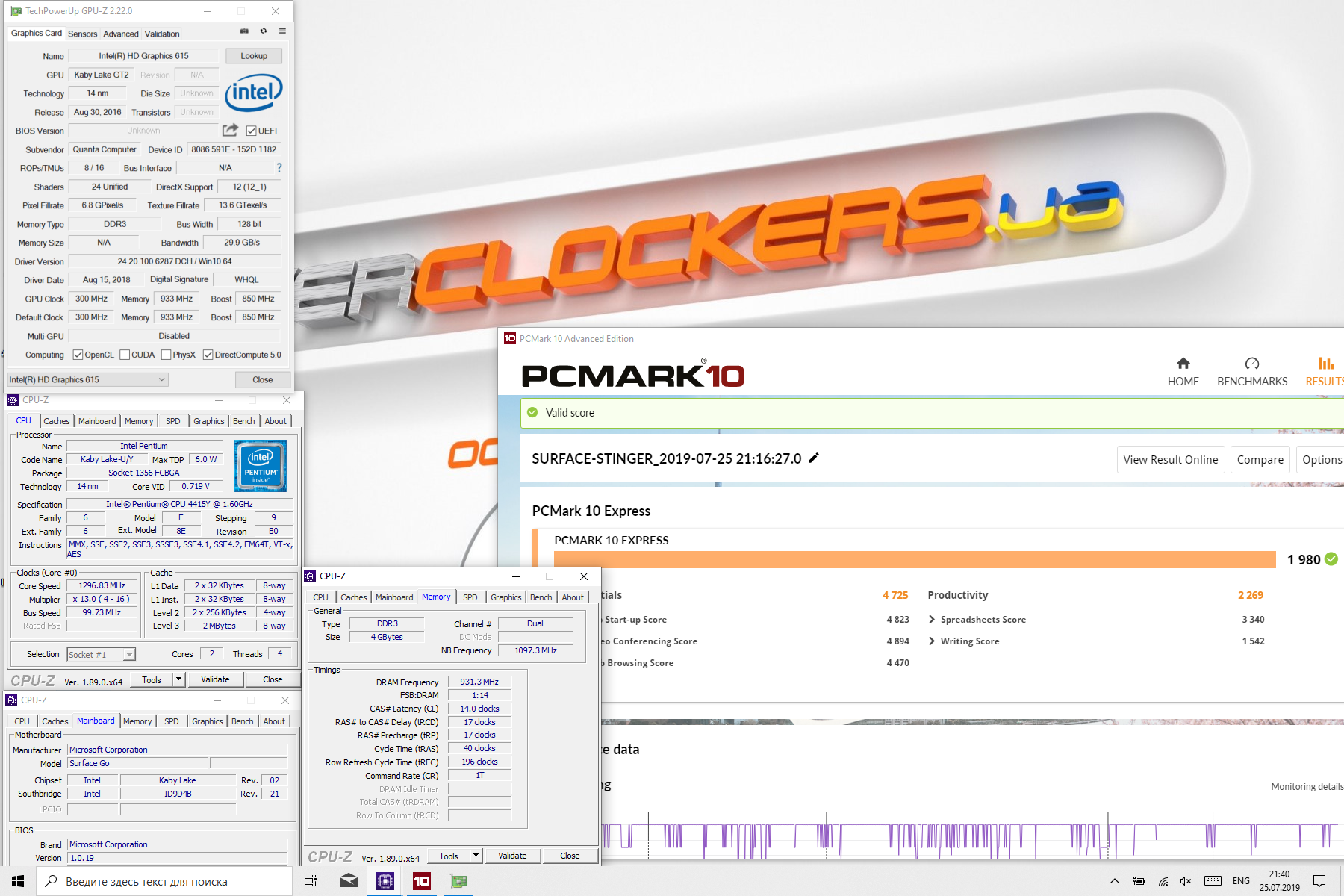Screen dimensions: 1344x896
Task: Open the GPU-Z hamburger menu
Action: pyautogui.click(x=282, y=31)
